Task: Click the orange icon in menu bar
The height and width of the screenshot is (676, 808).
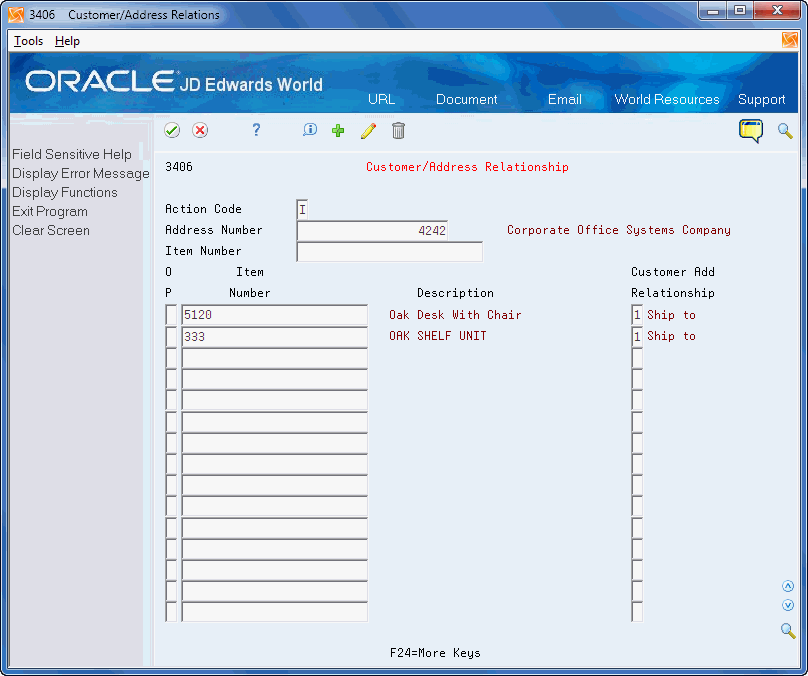Action: click(x=789, y=40)
